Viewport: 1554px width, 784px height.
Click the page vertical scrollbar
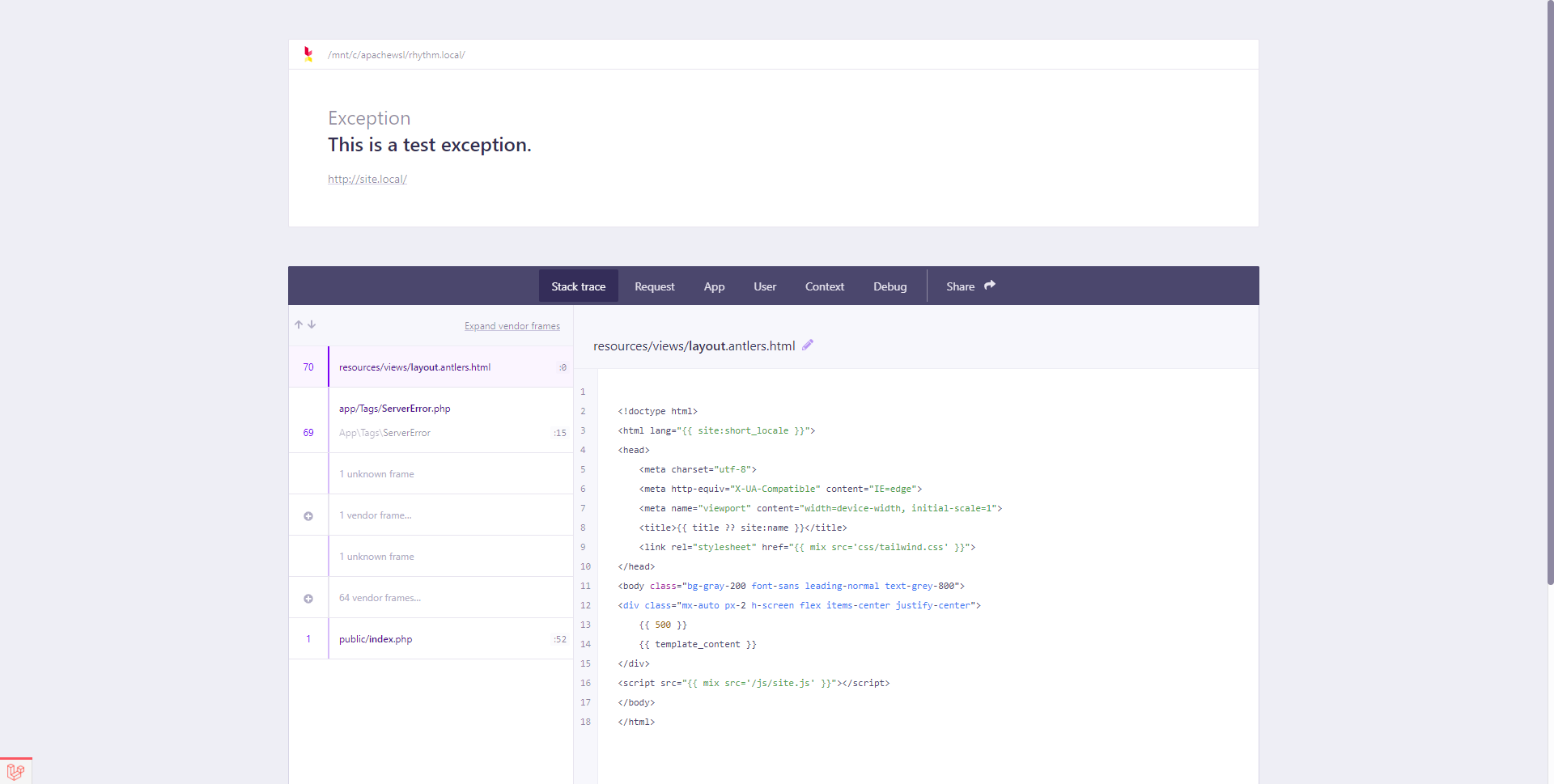tap(1550, 291)
